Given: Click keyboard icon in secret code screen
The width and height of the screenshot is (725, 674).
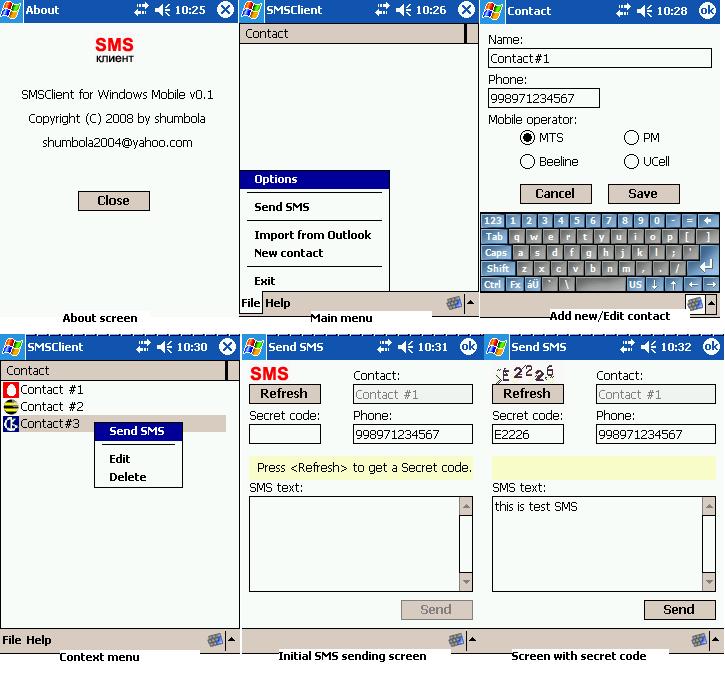Looking at the screenshot, I should [x=699, y=640].
